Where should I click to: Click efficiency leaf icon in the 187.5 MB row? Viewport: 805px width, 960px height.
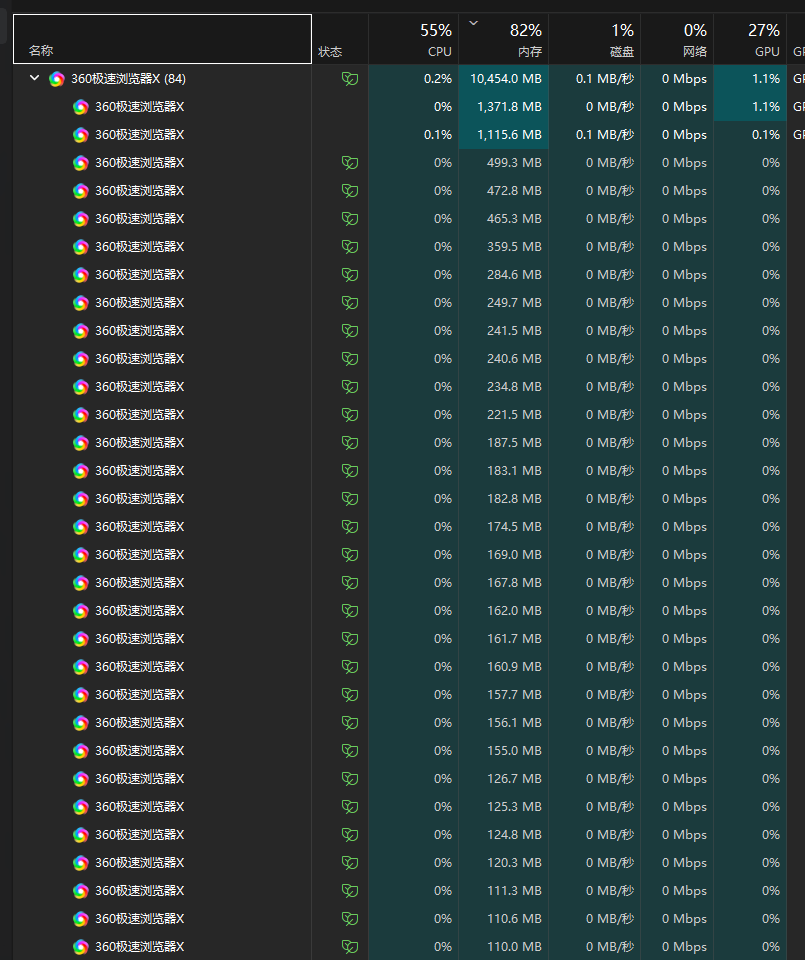coord(350,443)
